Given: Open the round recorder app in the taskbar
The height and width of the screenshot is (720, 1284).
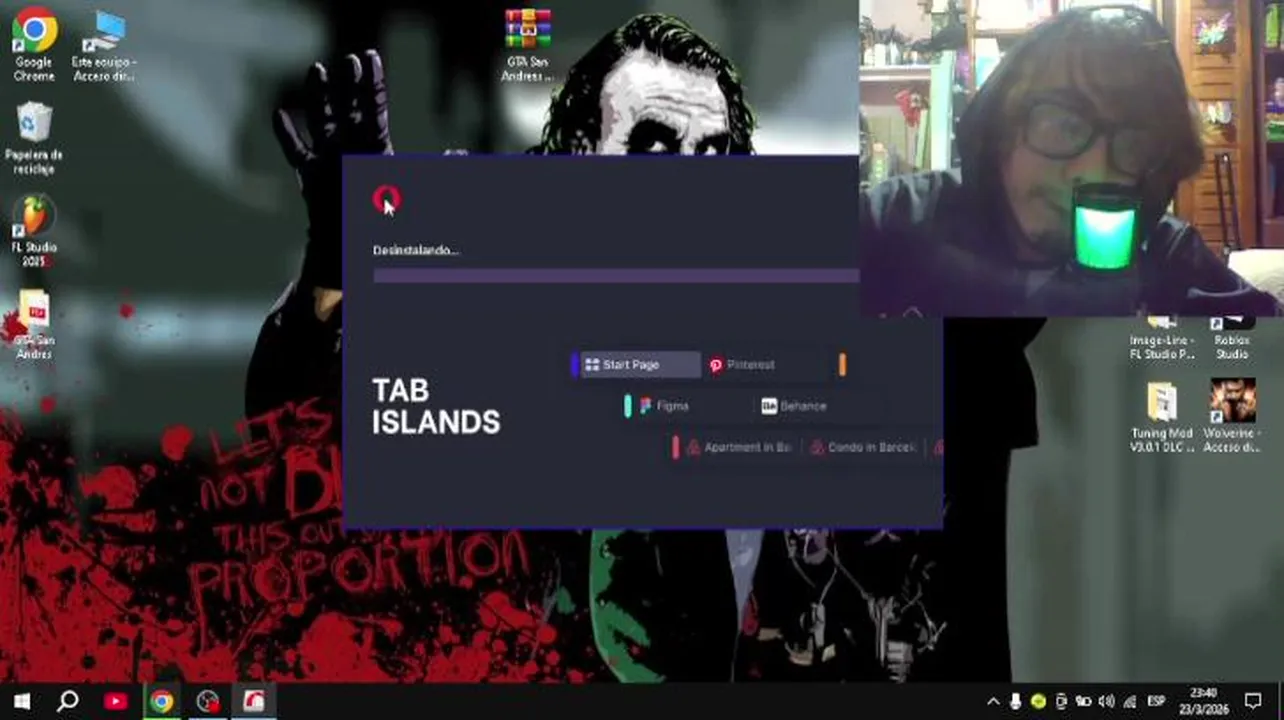Looking at the screenshot, I should point(208,701).
